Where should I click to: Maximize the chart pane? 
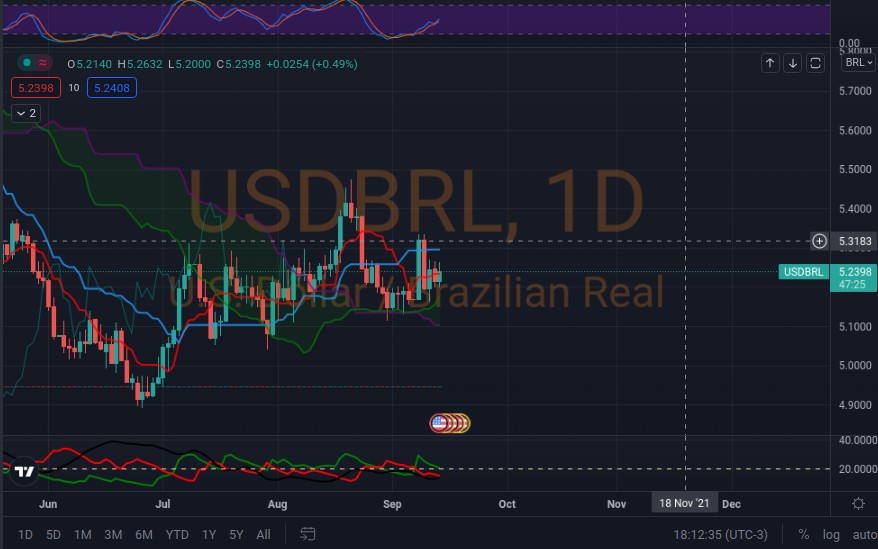pos(815,63)
